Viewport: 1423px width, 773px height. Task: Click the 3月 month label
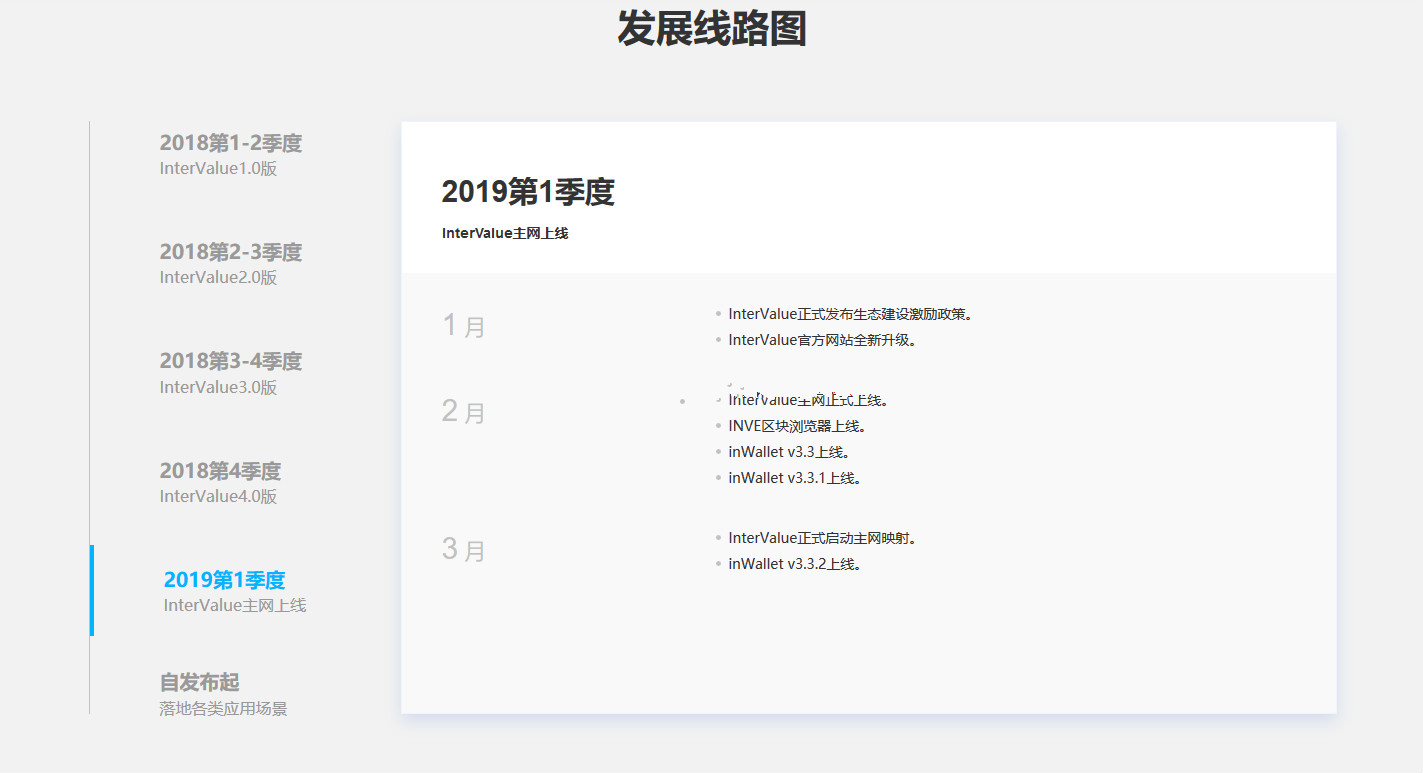tap(464, 549)
